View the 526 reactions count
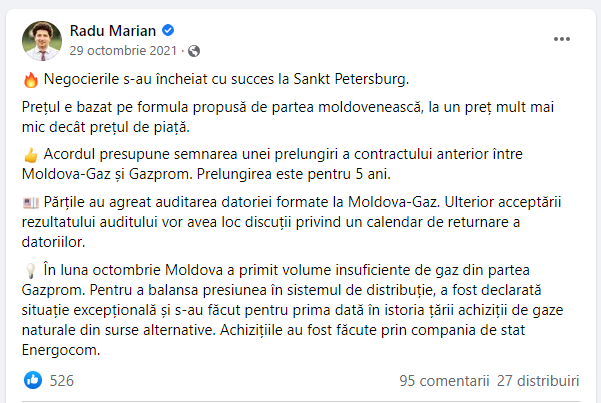601x403 pixels. (x=62, y=380)
